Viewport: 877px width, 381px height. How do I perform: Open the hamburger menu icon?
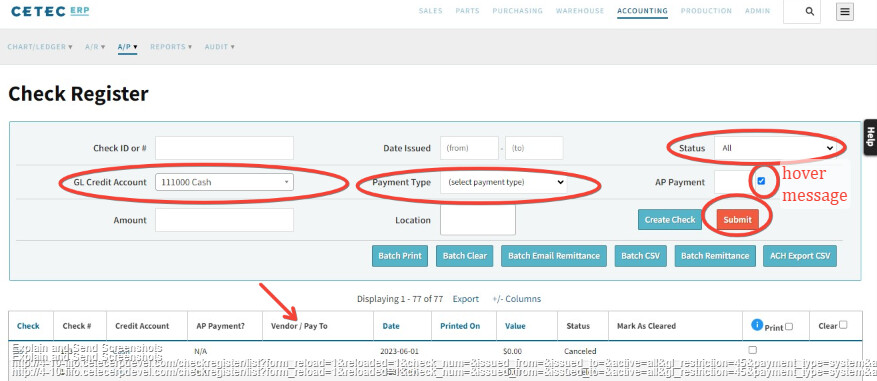pos(845,11)
